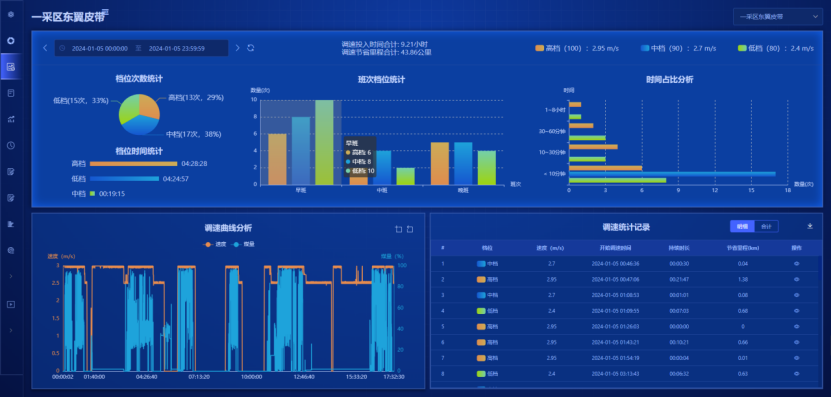The height and width of the screenshot is (397, 831).
Task: View details of record row 1
Action: (796, 263)
